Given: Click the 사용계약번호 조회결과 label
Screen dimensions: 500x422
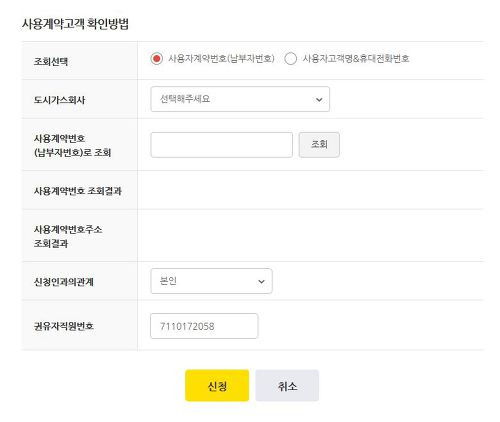Looking at the screenshot, I should 78,191.
